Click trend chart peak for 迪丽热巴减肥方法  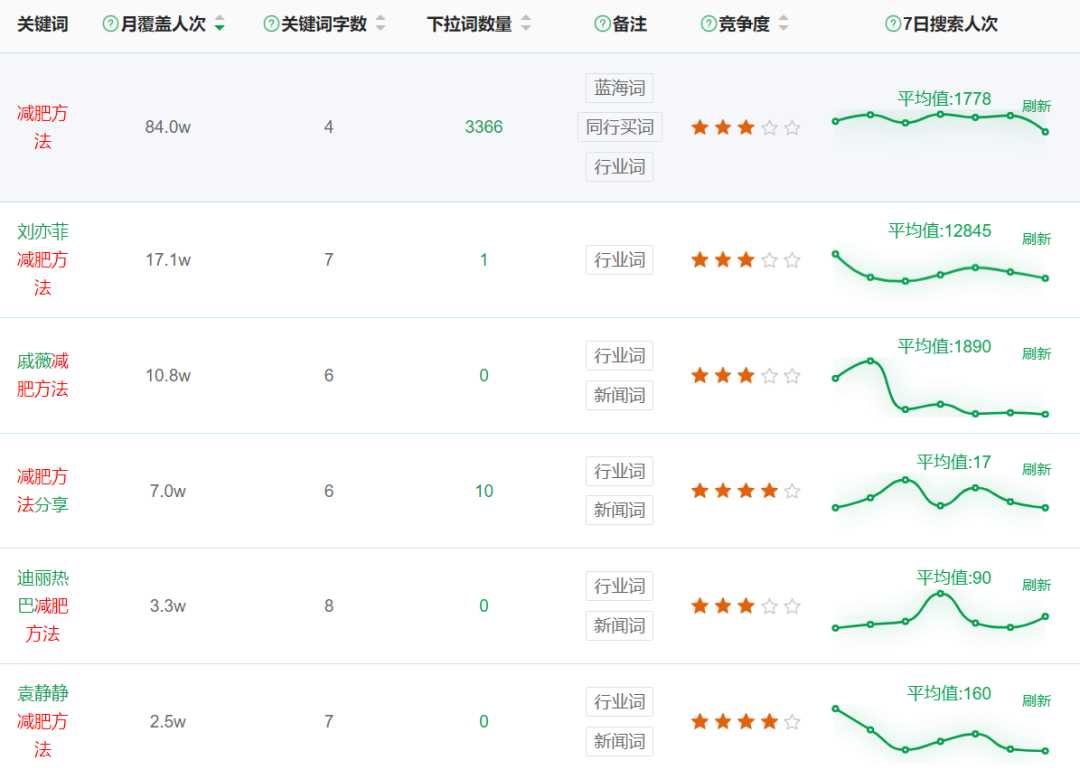click(940, 594)
